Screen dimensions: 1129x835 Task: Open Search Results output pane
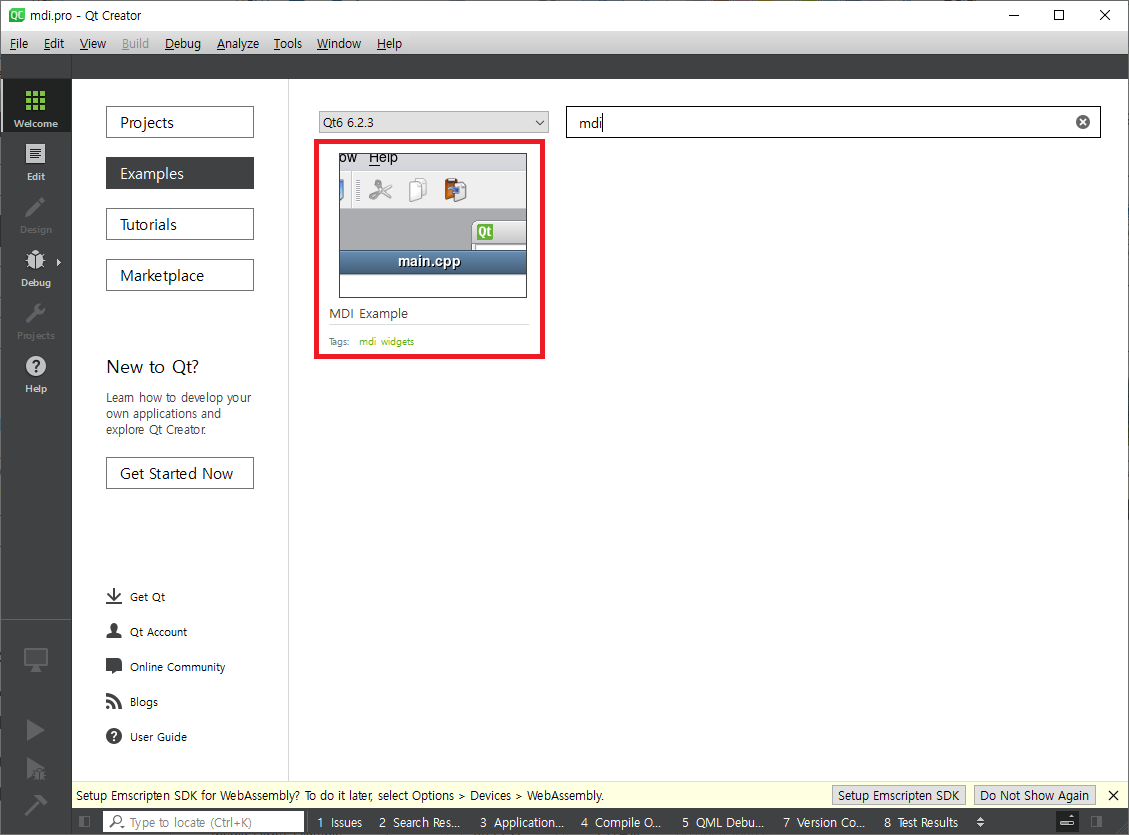coord(420,822)
